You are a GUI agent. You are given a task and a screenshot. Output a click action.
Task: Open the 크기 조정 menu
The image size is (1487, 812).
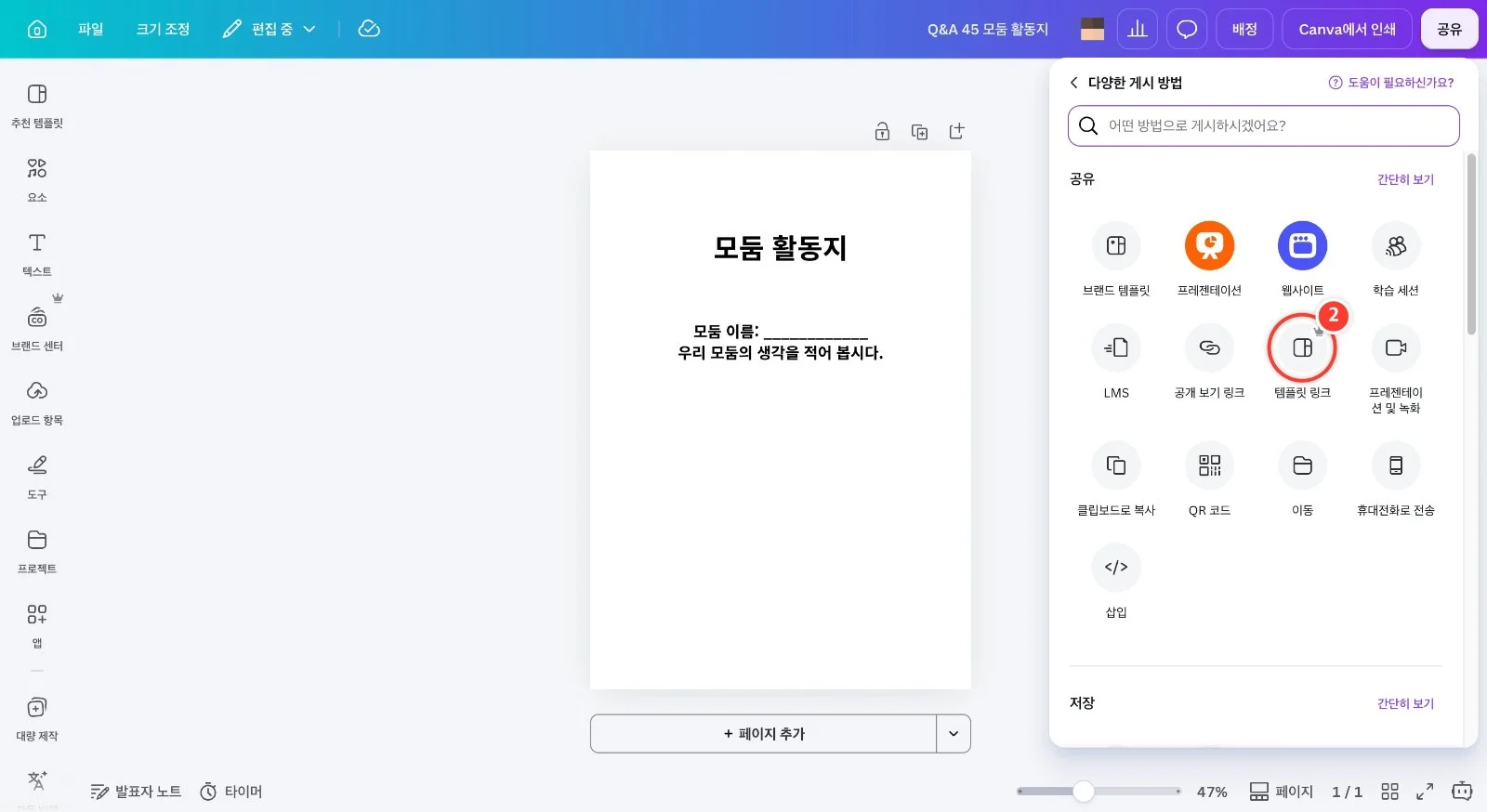coord(163,29)
